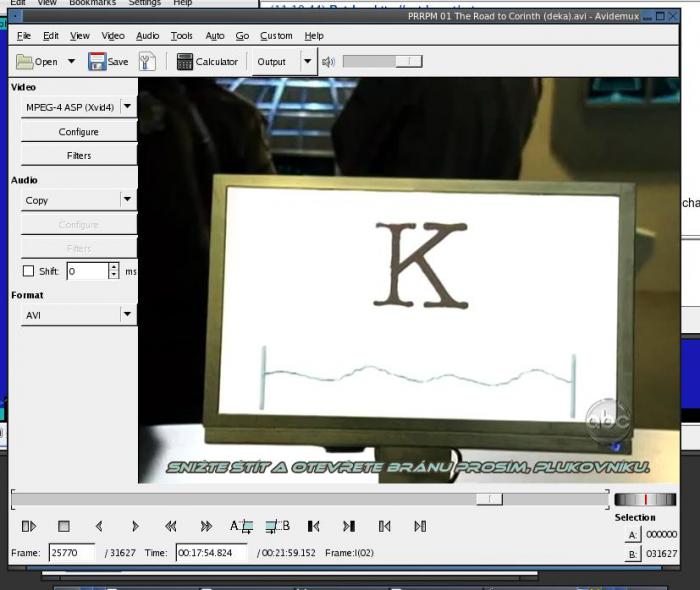Click selection A: button
Screen dimensions: 700x590
[x=633, y=534]
